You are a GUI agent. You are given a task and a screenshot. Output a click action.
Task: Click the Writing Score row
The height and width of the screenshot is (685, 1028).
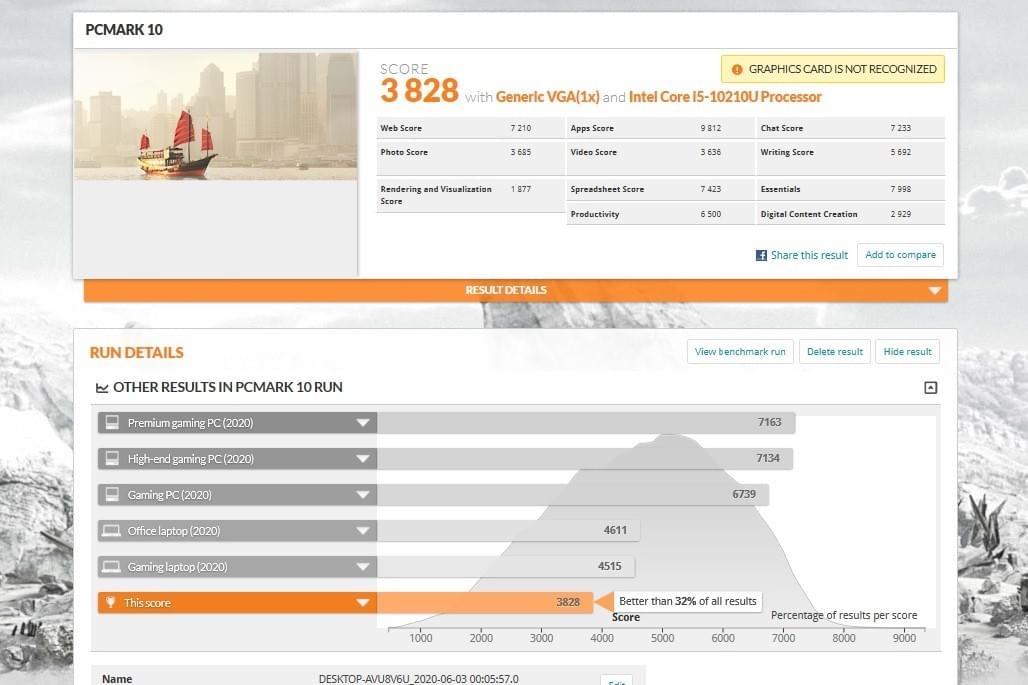[850, 157]
